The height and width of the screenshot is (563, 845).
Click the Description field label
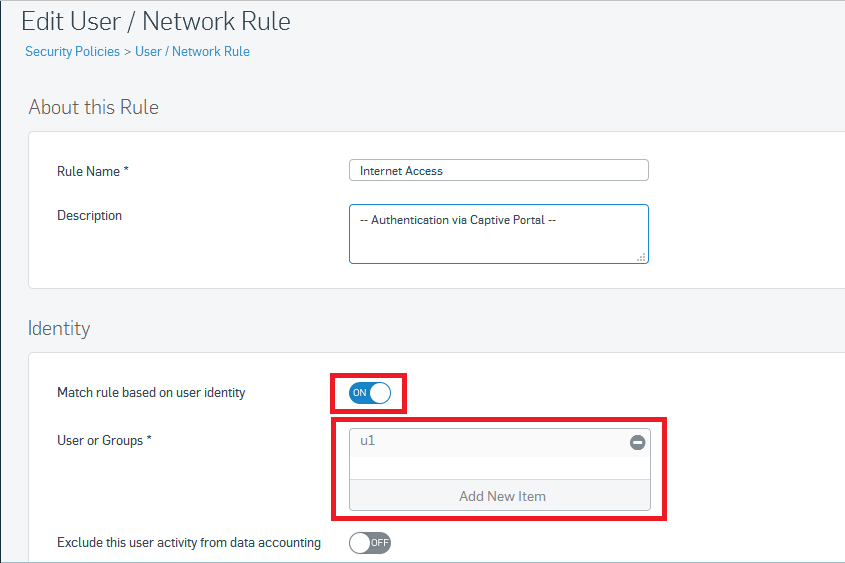[89, 216]
